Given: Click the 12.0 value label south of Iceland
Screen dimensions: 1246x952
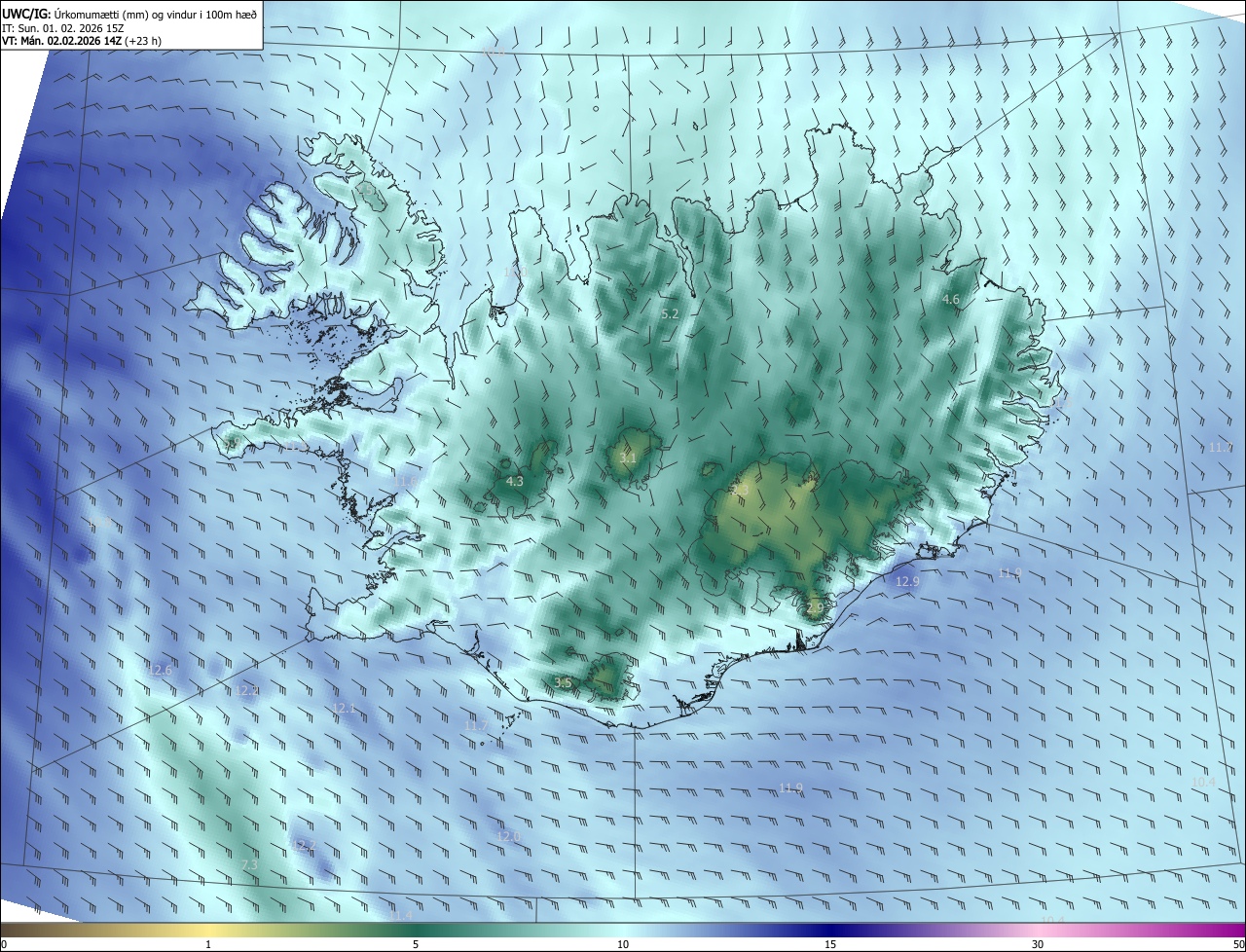Looking at the screenshot, I should point(508,836).
